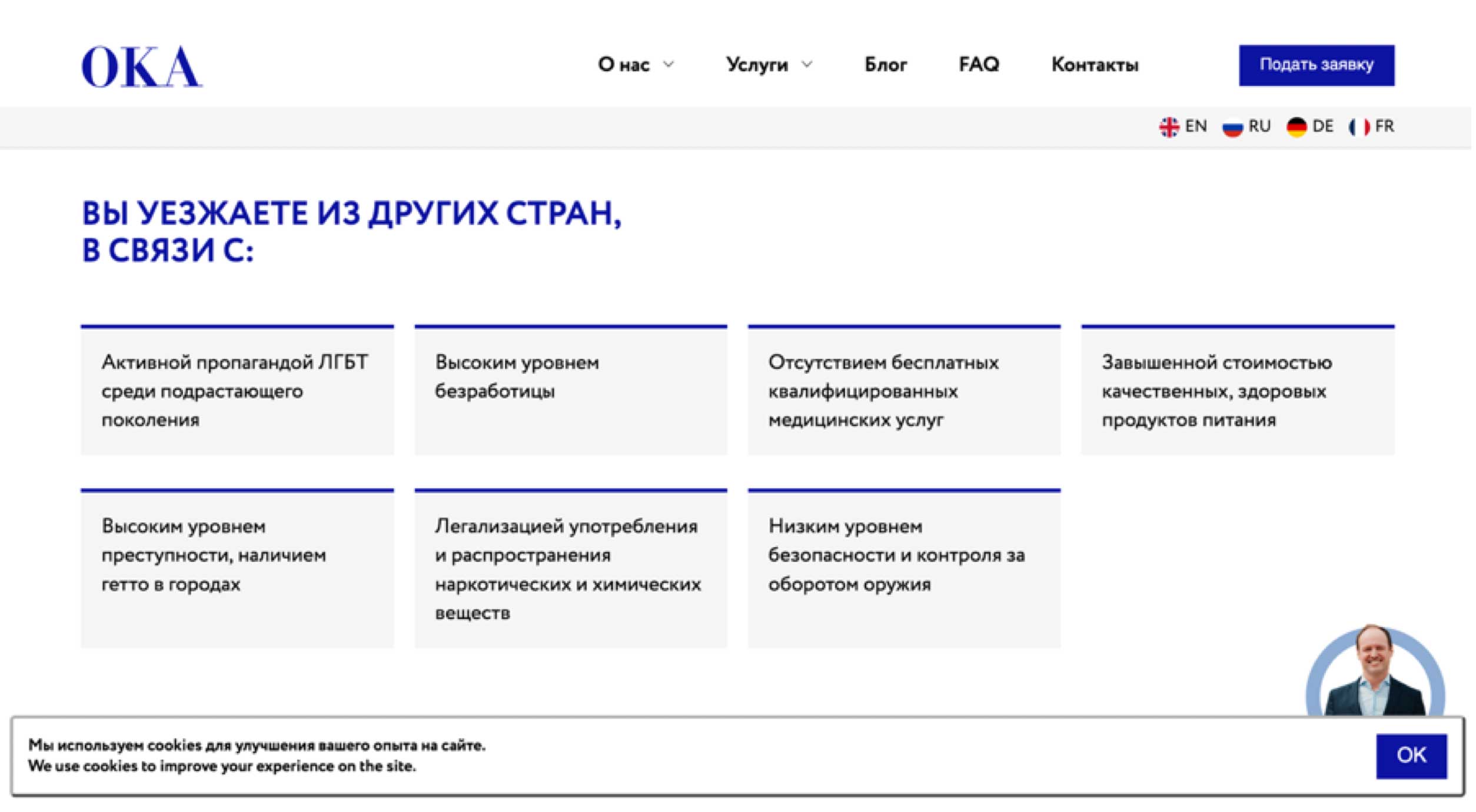Click the text We use cookies to improve
This screenshot has width=1476, height=812.
tap(222, 768)
